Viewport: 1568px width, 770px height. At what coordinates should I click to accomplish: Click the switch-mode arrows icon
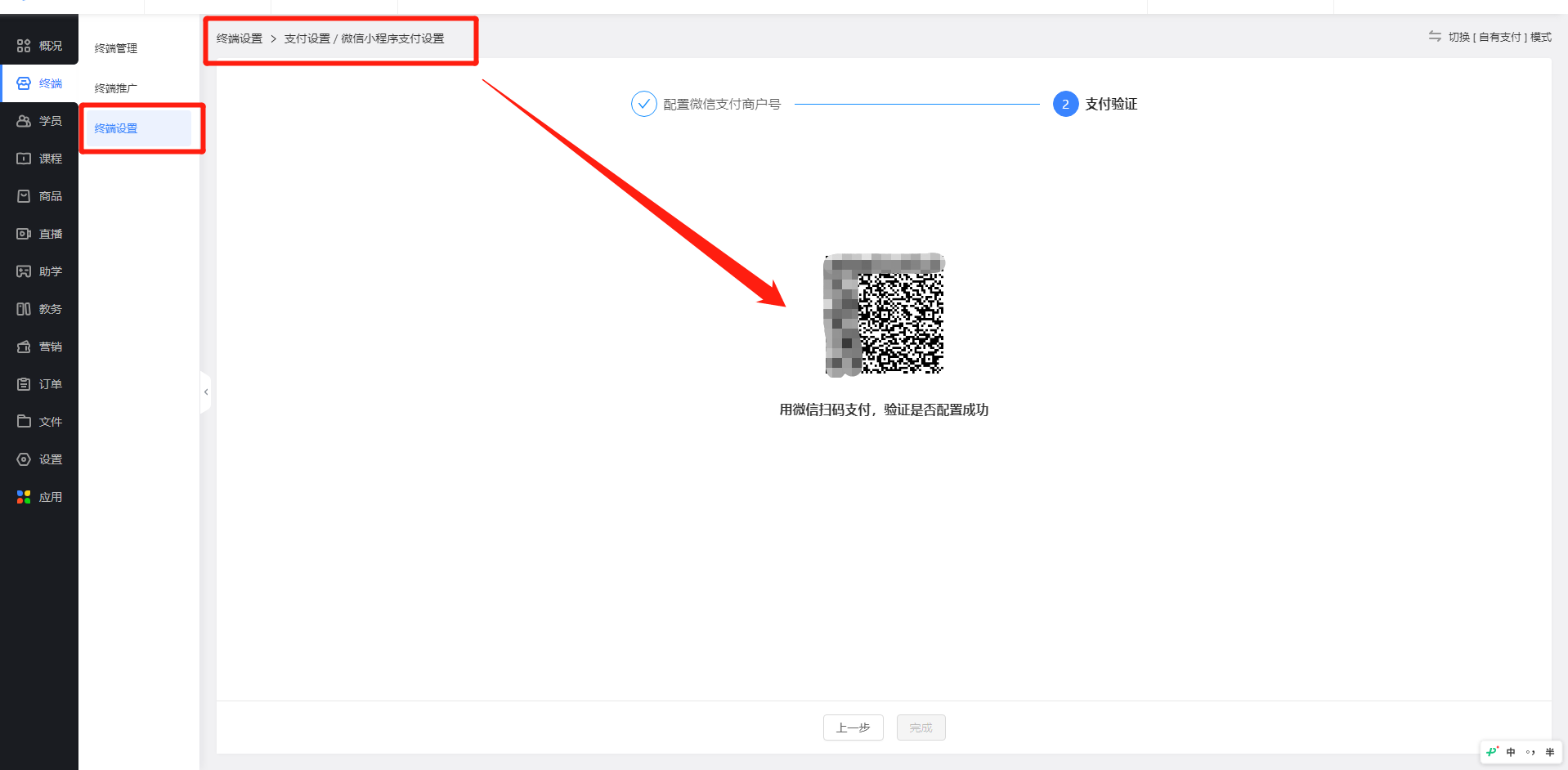[1435, 37]
